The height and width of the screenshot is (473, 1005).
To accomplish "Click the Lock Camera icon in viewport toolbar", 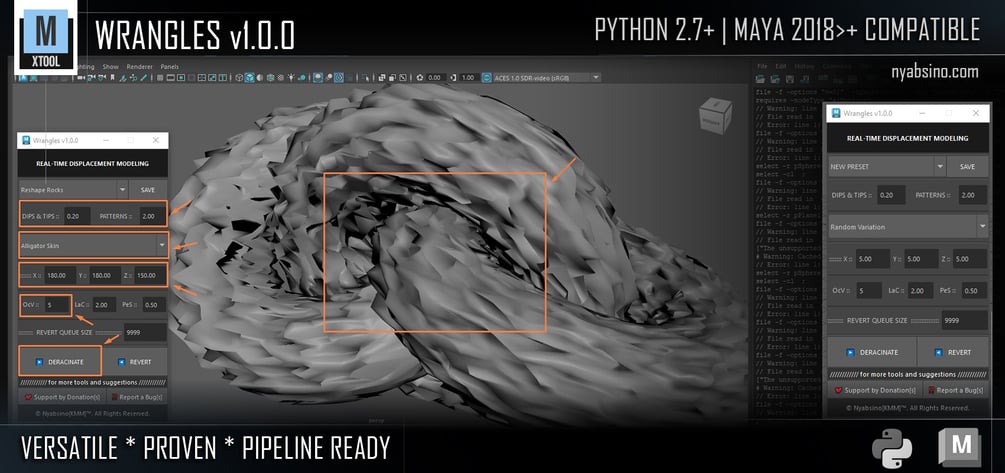I will 92,77.
